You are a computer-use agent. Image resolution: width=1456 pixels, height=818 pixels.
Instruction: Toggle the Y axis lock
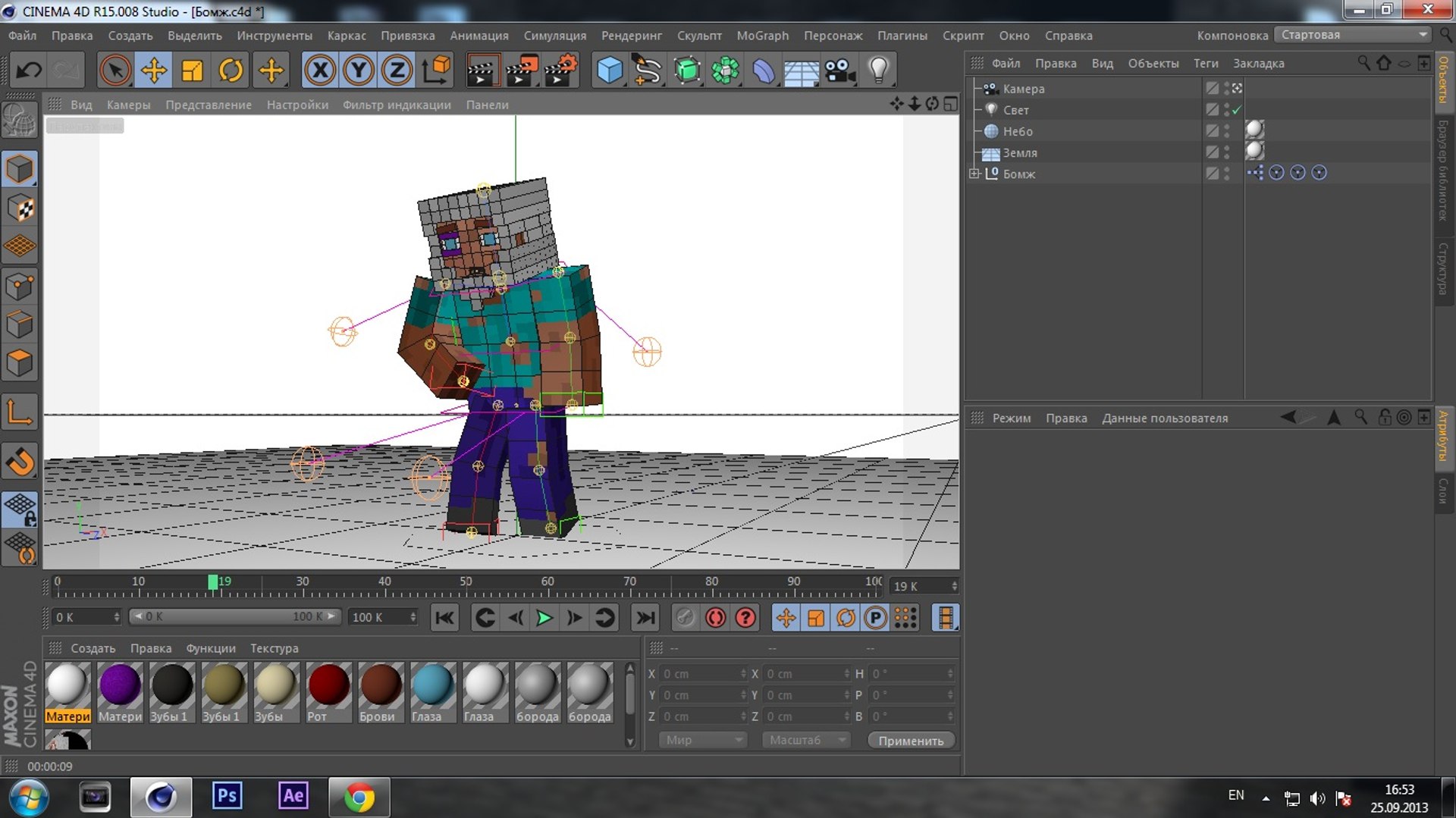[x=359, y=71]
